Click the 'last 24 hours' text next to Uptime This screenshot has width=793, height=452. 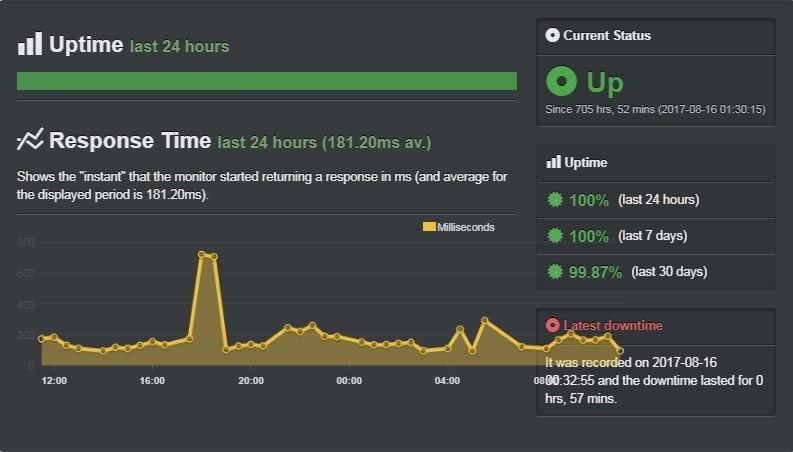[180, 46]
